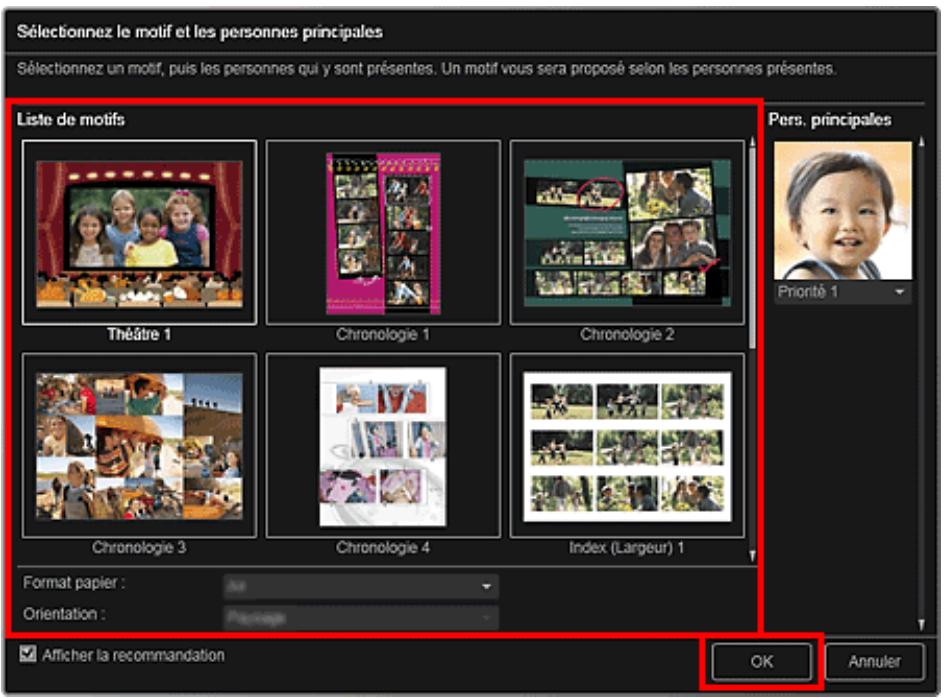Choose the Chronologie 4 design thumbnail
The width and height of the screenshot is (945, 698).
[x=383, y=445]
